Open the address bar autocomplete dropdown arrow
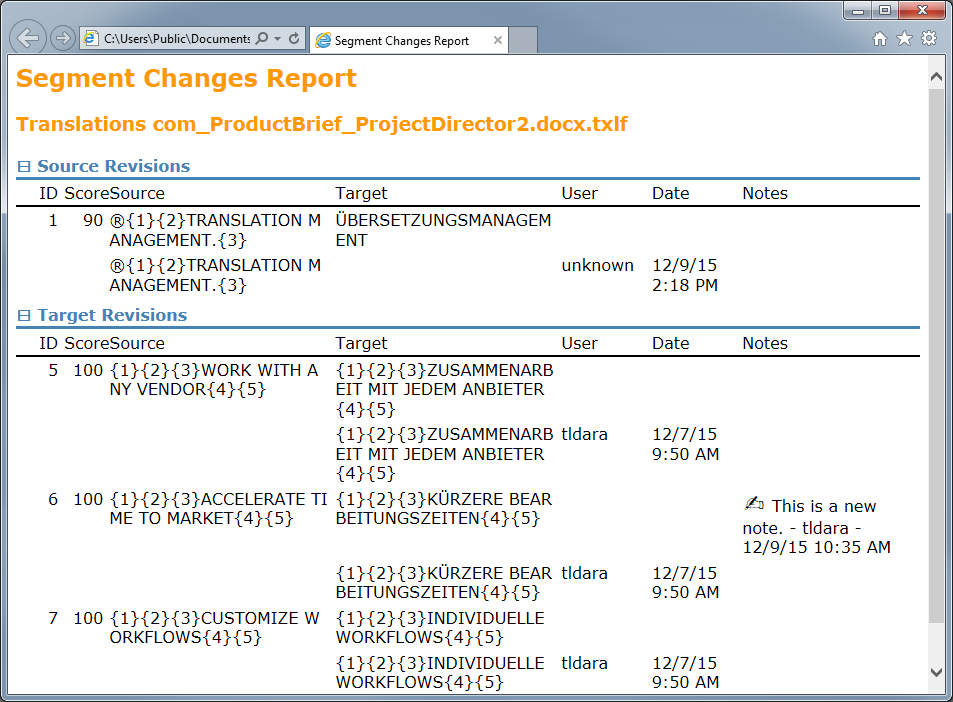 (x=277, y=39)
